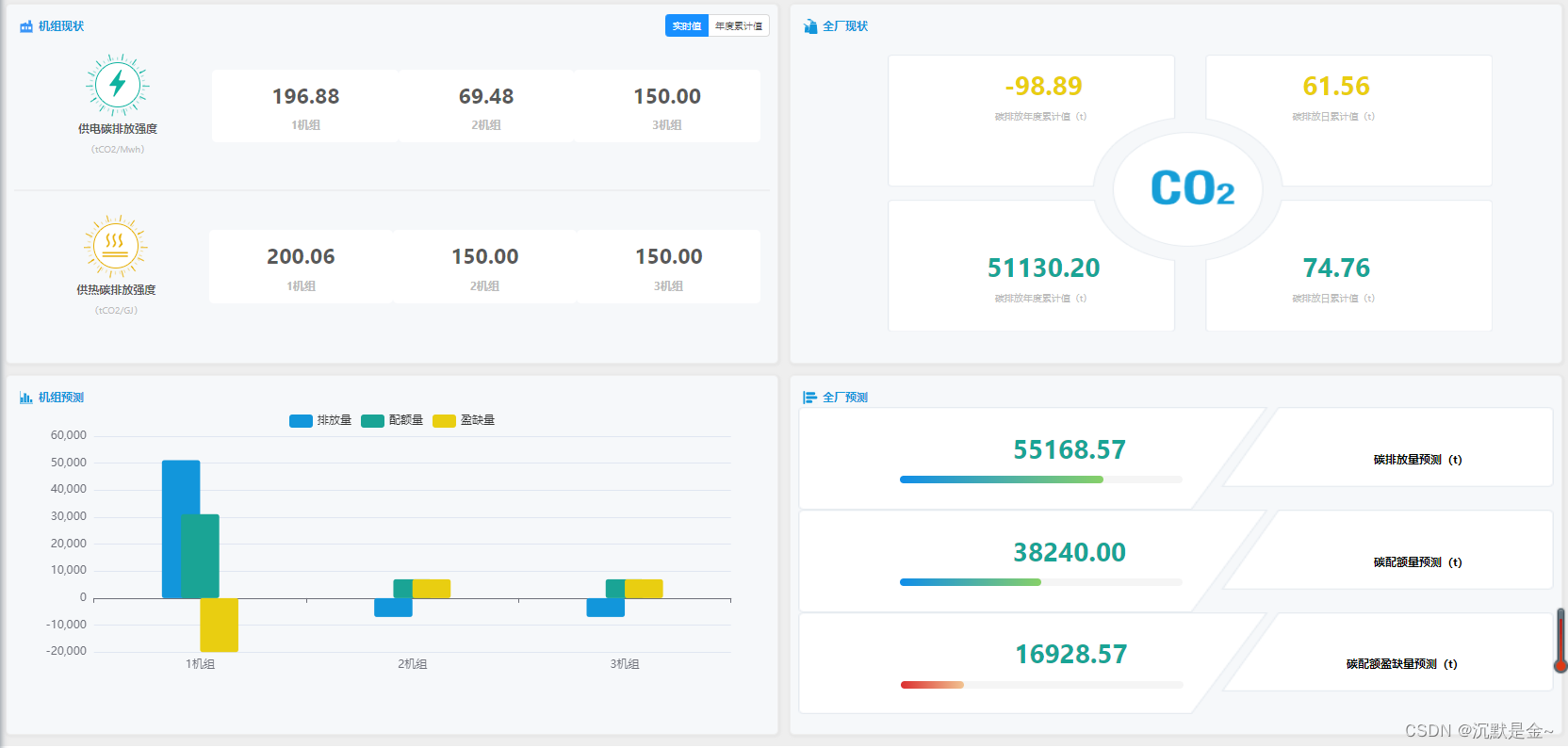Viewport: 1568px width, 748px height.
Task: Click the 碳排放年度累计值 label under 51130.20
Action: pyautogui.click(x=1040, y=299)
